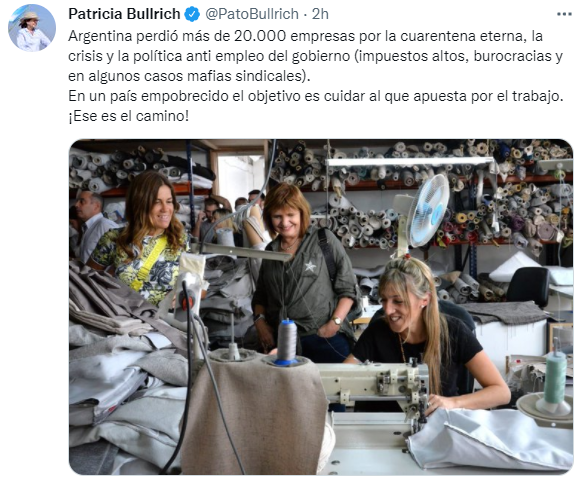This screenshot has width=585, height=483.
Task: Click the text '¡Ese es el camino!'
Action: click(x=128, y=116)
